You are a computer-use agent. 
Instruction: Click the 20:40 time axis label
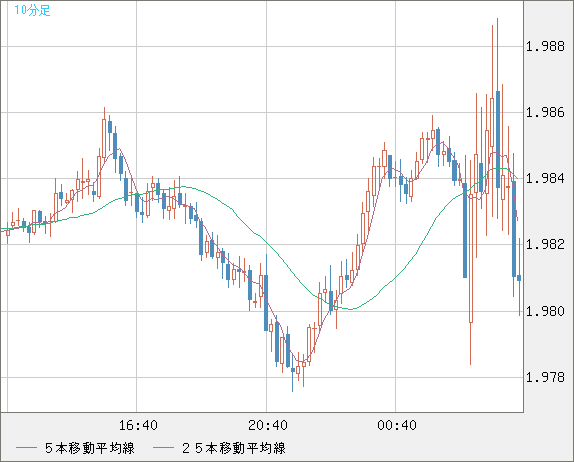pos(268,425)
